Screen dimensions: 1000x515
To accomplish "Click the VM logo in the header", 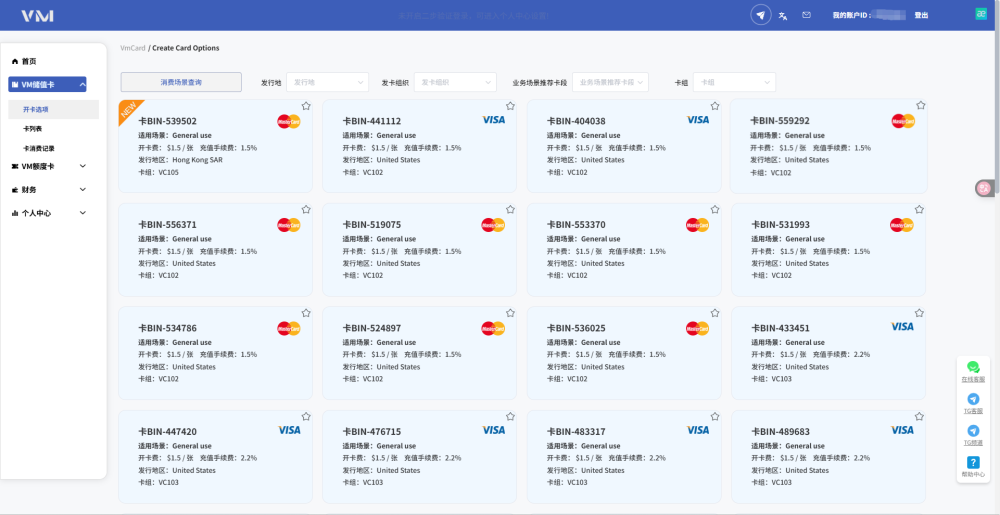I will point(37,15).
